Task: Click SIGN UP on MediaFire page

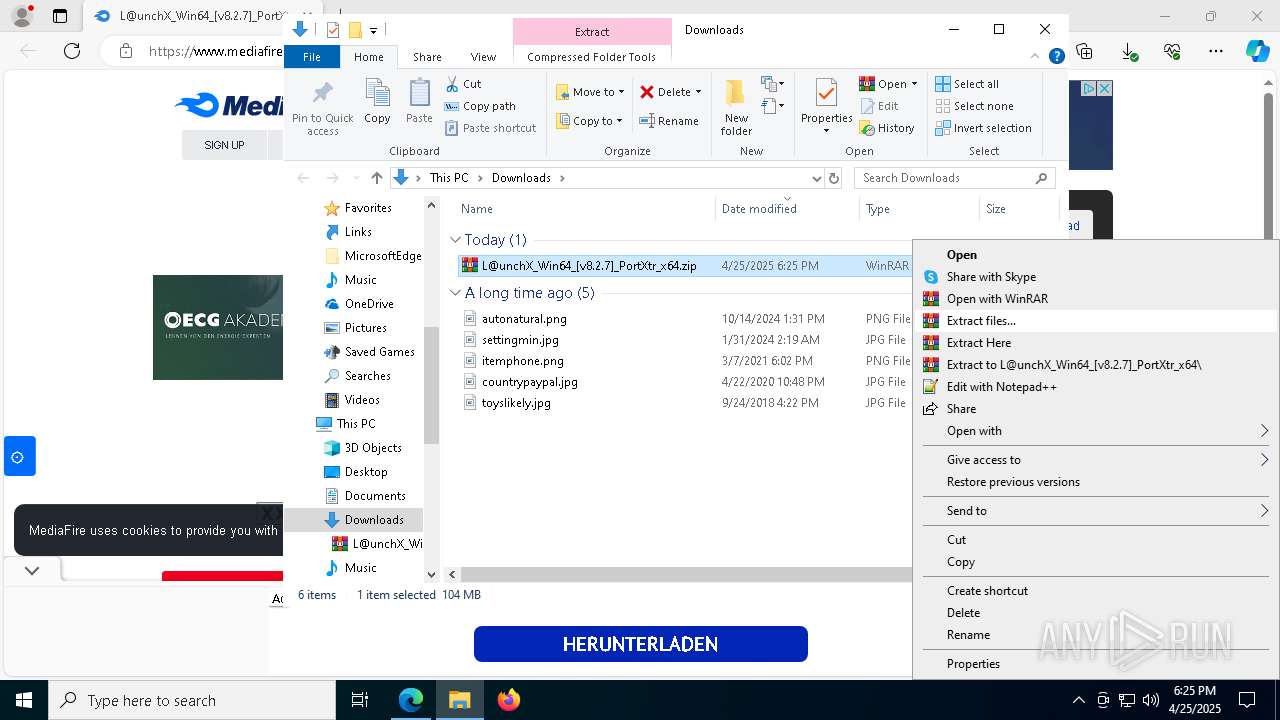Action: pyautogui.click(x=224, y=145)
